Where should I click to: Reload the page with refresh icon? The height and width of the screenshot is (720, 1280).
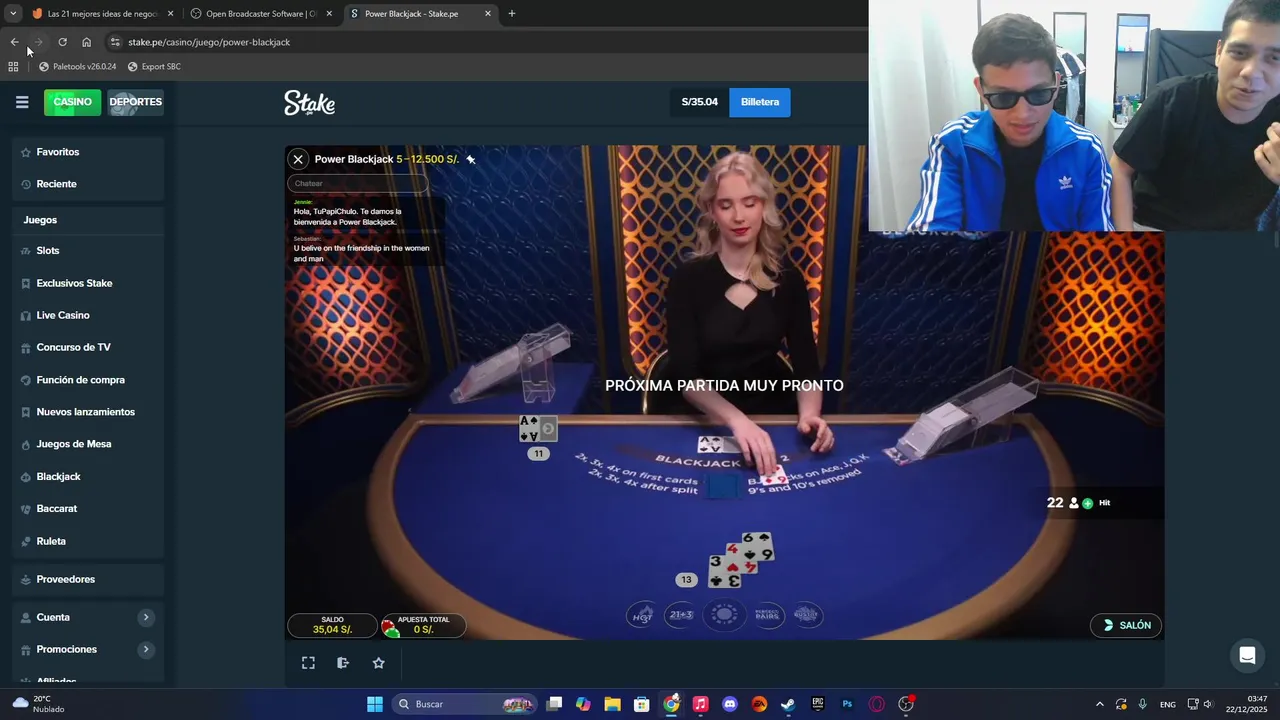pos(62,42)
